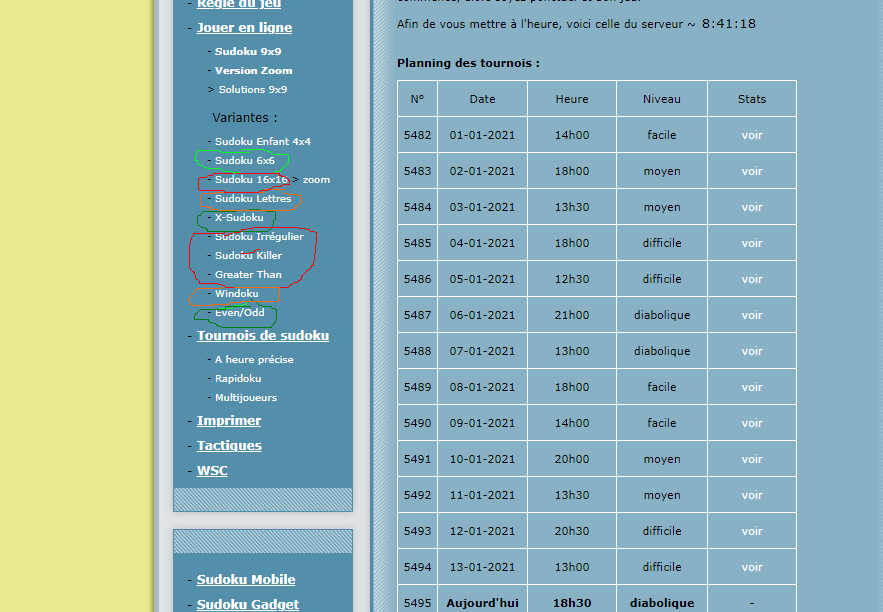The height and width of the screenshot is (612, 883).
Task: Open the Jouer en ligne section
Action: 244,28
